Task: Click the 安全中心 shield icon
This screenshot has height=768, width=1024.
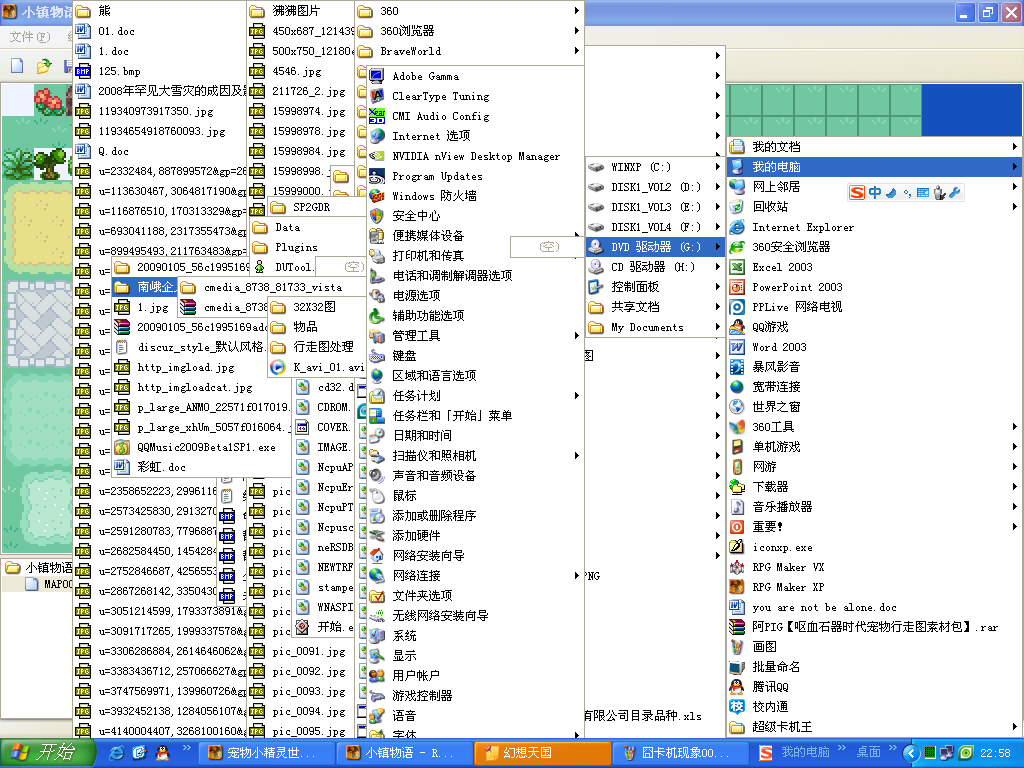Action: point(377,216)
